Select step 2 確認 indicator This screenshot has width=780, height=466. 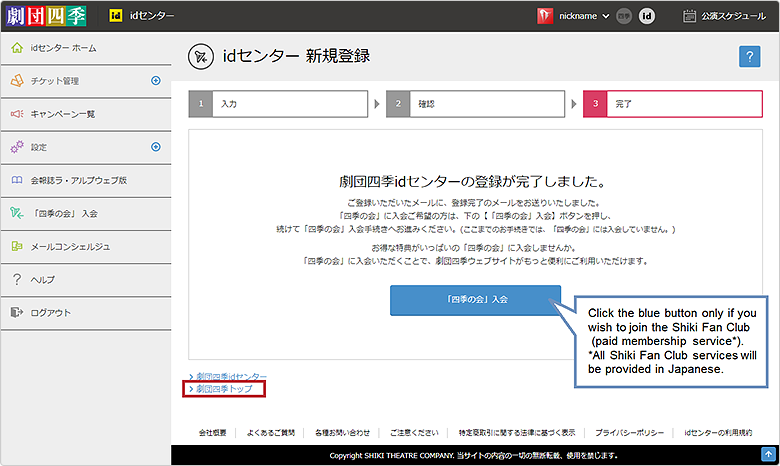click(476, 104)
